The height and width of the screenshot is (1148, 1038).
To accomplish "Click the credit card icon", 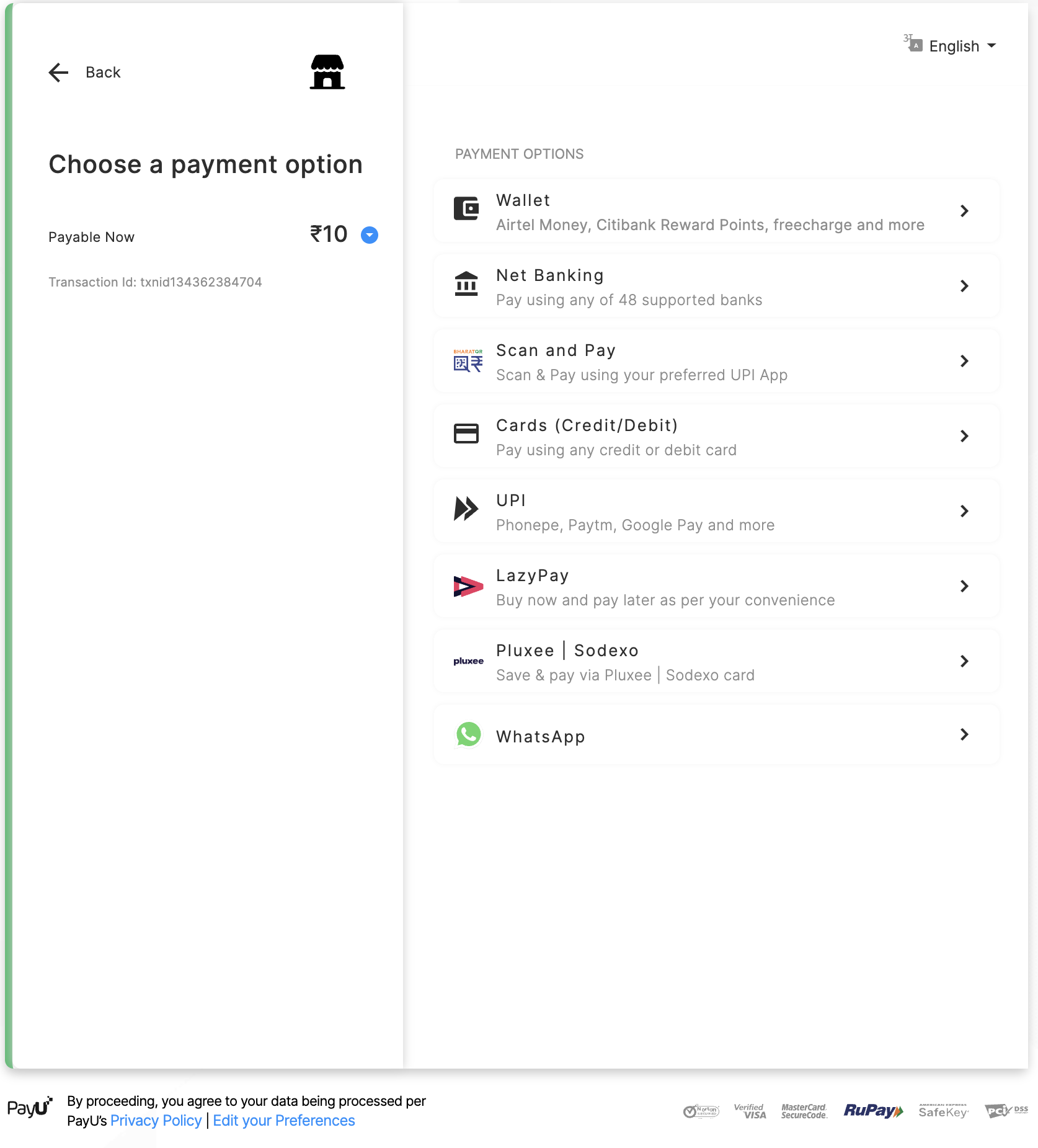I will (466, 434).
